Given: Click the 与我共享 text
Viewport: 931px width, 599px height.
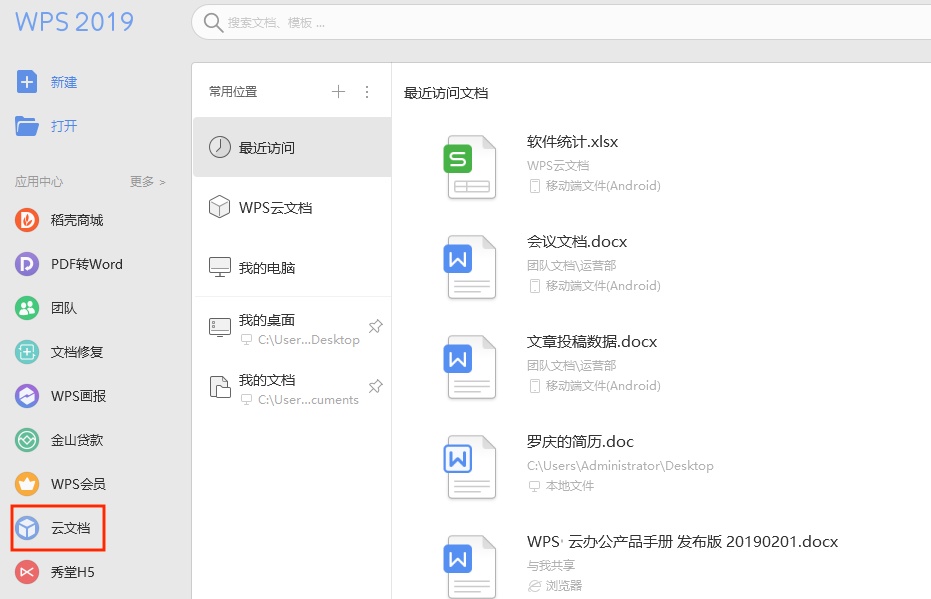Looking at the screenshot, I should tap(551, 565).
